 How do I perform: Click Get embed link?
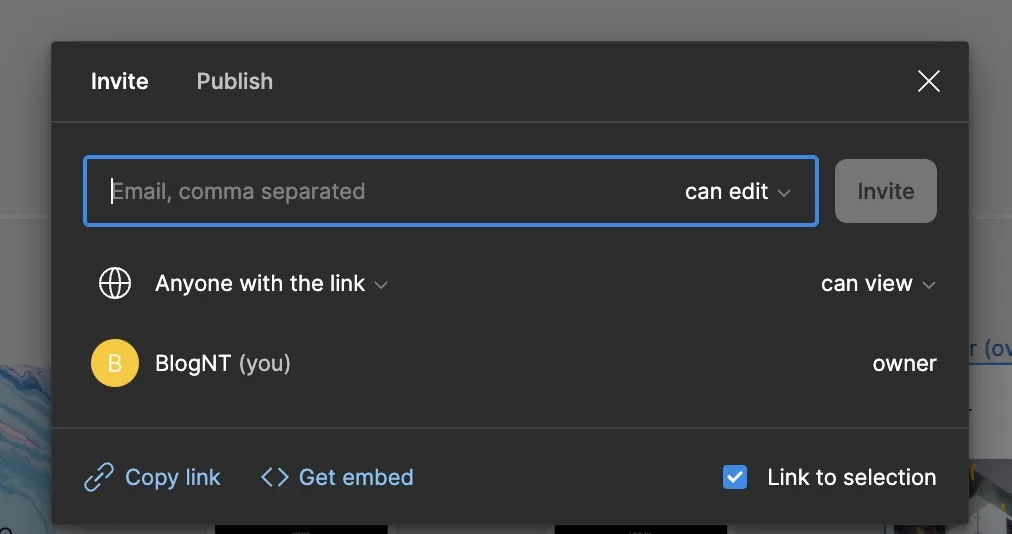point(356,477)
